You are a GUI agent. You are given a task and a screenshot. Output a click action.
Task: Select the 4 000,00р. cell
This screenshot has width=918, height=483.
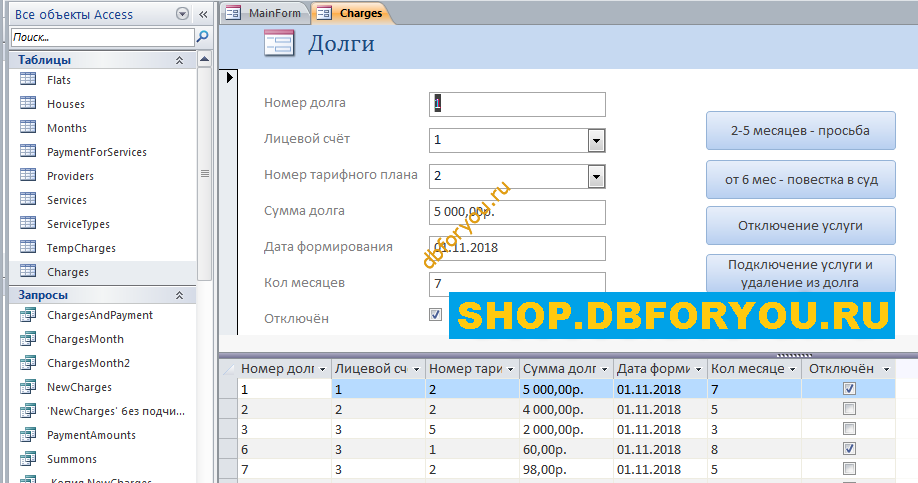[566, 409]
